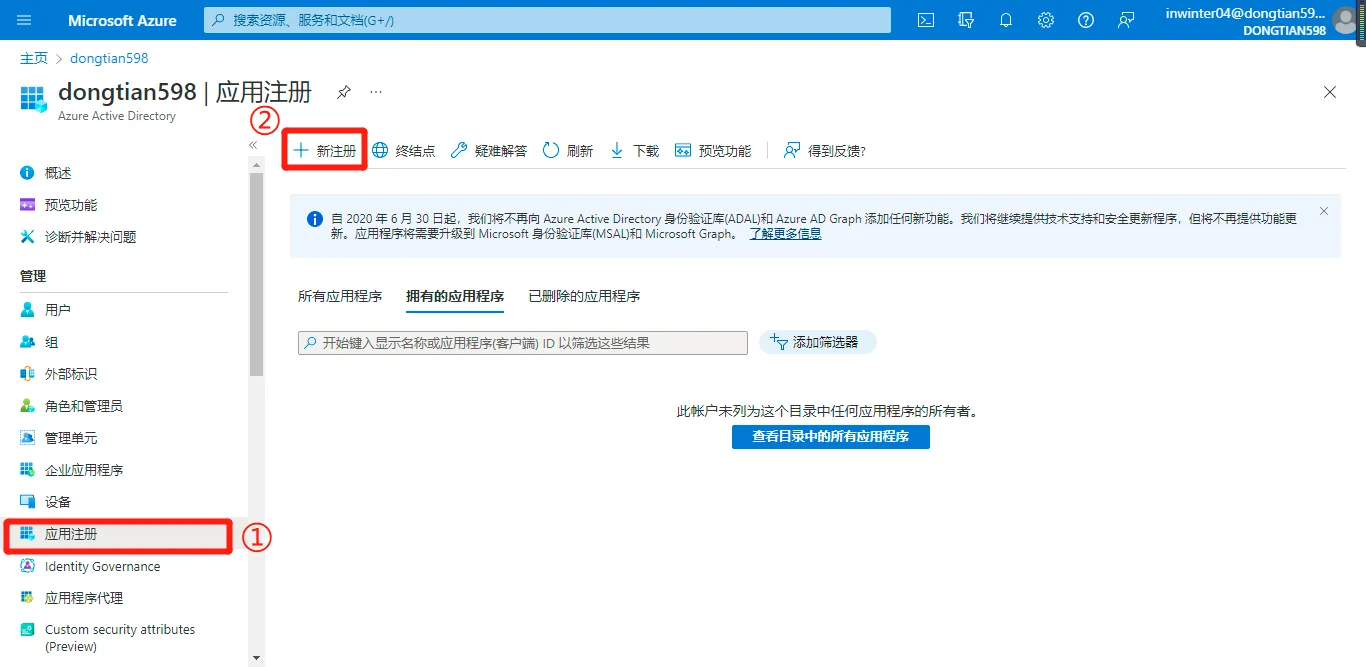Click the 新注册 button to register app

(324, 150)
